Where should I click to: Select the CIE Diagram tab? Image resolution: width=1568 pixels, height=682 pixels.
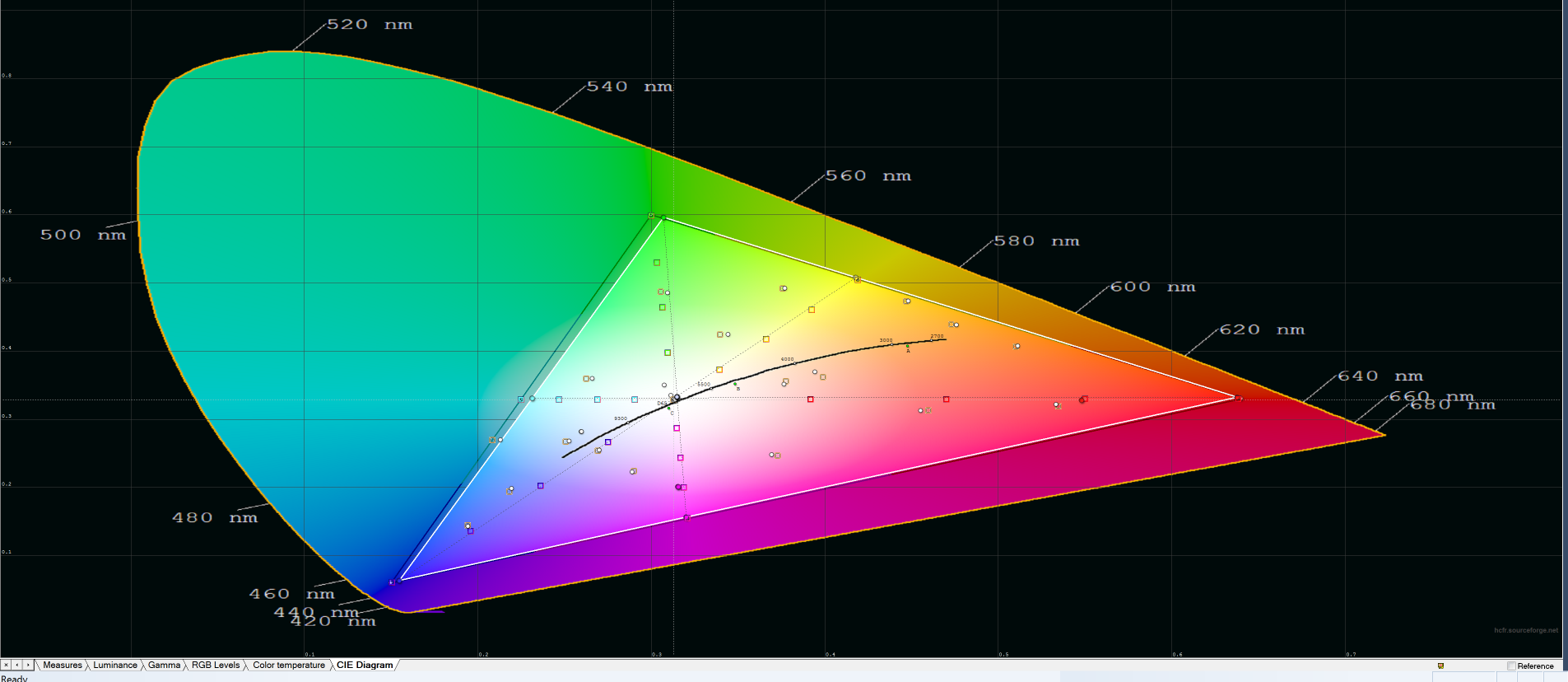coord(365,665)
